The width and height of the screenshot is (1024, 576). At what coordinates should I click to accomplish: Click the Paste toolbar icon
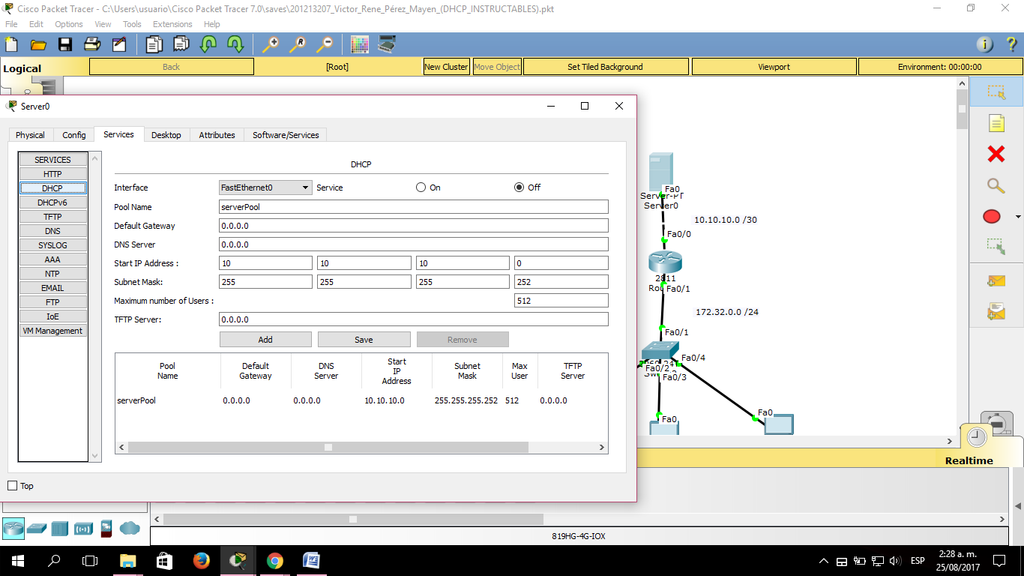tap(181, 44)
